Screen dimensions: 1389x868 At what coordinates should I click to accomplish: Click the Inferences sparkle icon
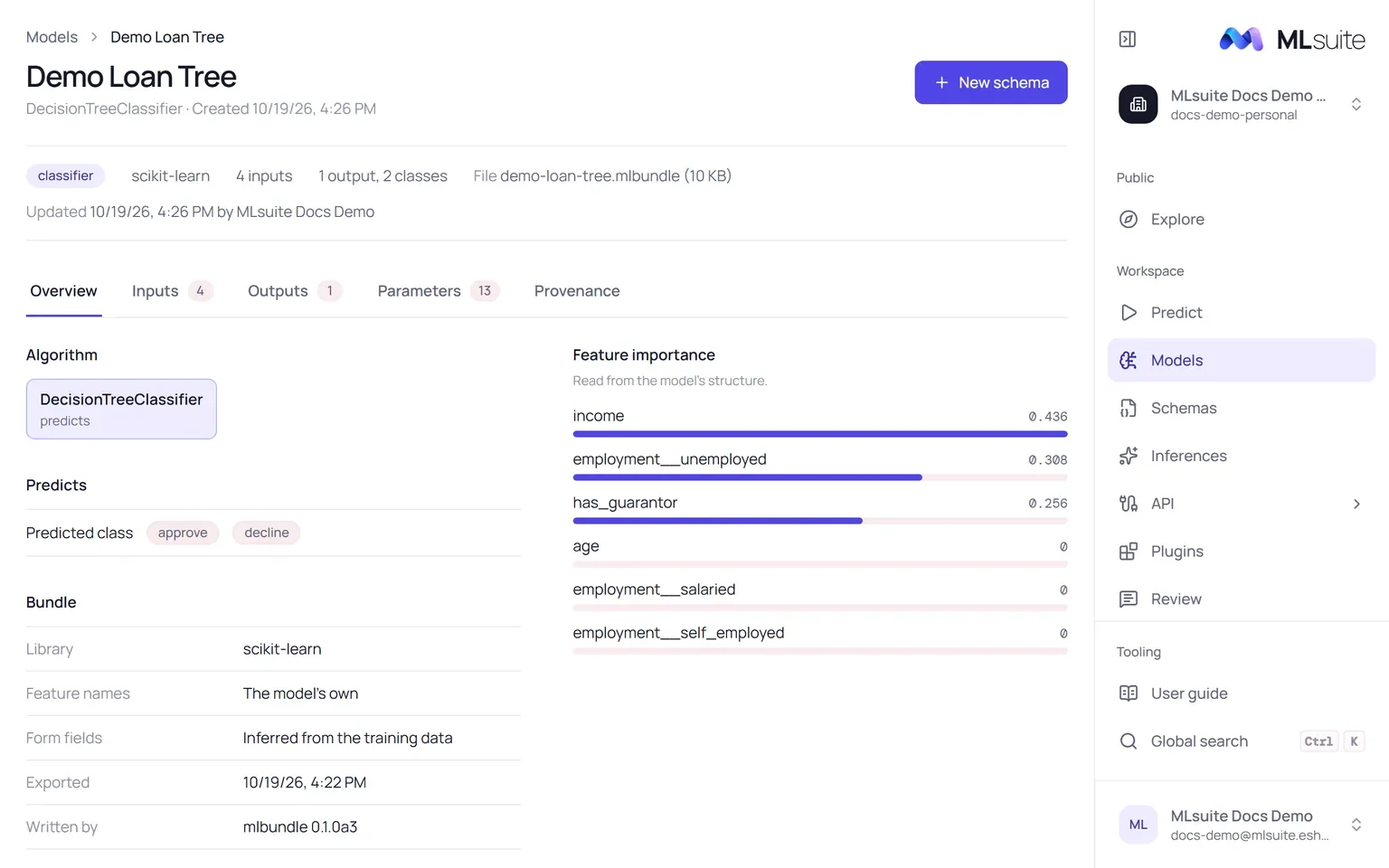pyautogui.click(x=1129, y=456)
